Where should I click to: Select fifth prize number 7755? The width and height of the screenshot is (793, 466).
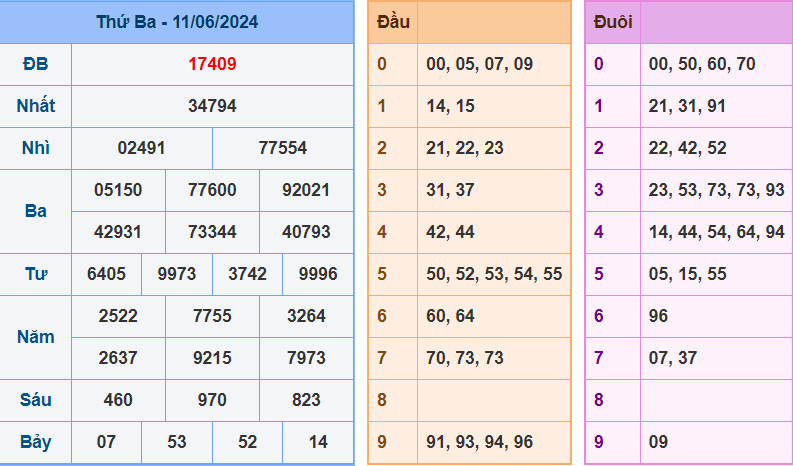(212, 316)
